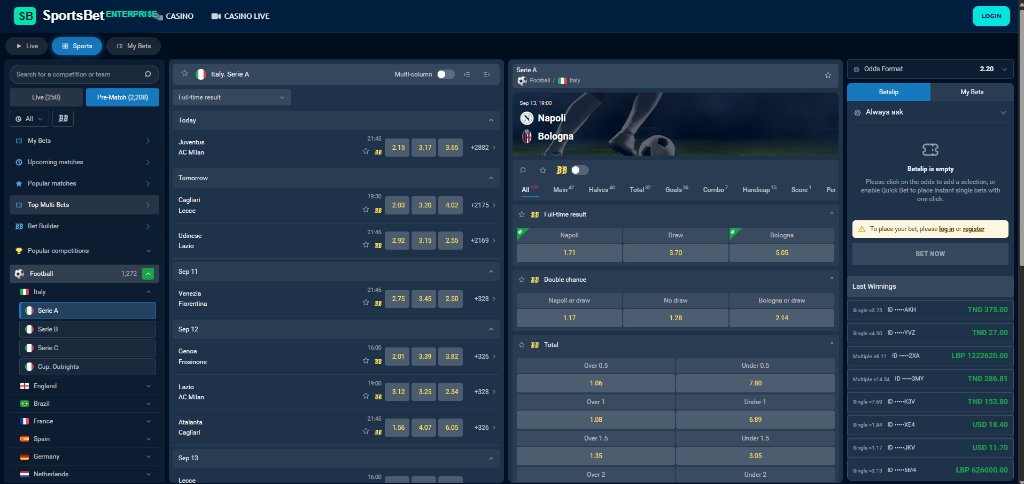Star the Genoa vs Frosinone match
Viewport: 1024px width, 484px height.
tap(366, 361)
